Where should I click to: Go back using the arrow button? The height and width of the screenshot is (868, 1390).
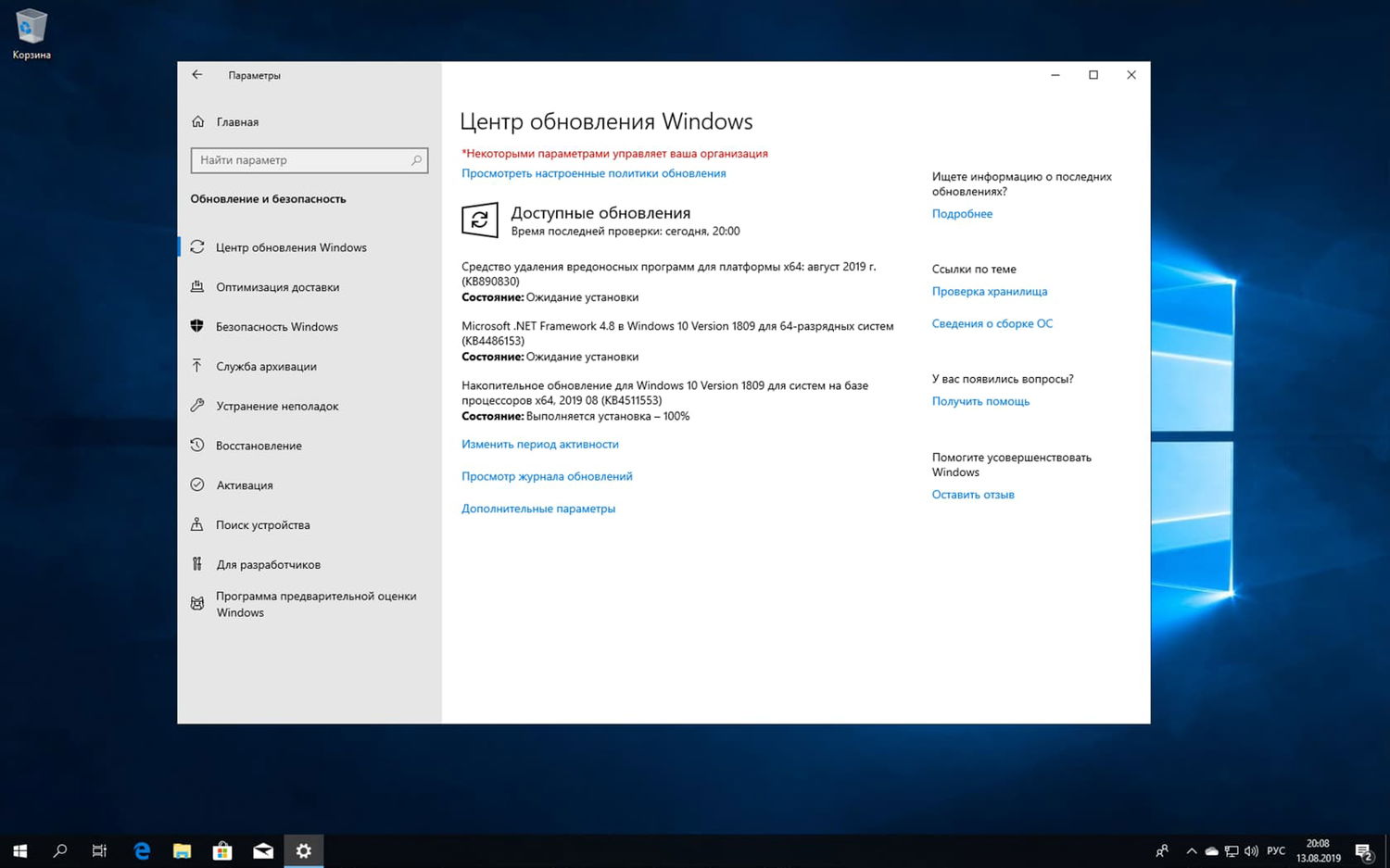(x=196, y=74)
